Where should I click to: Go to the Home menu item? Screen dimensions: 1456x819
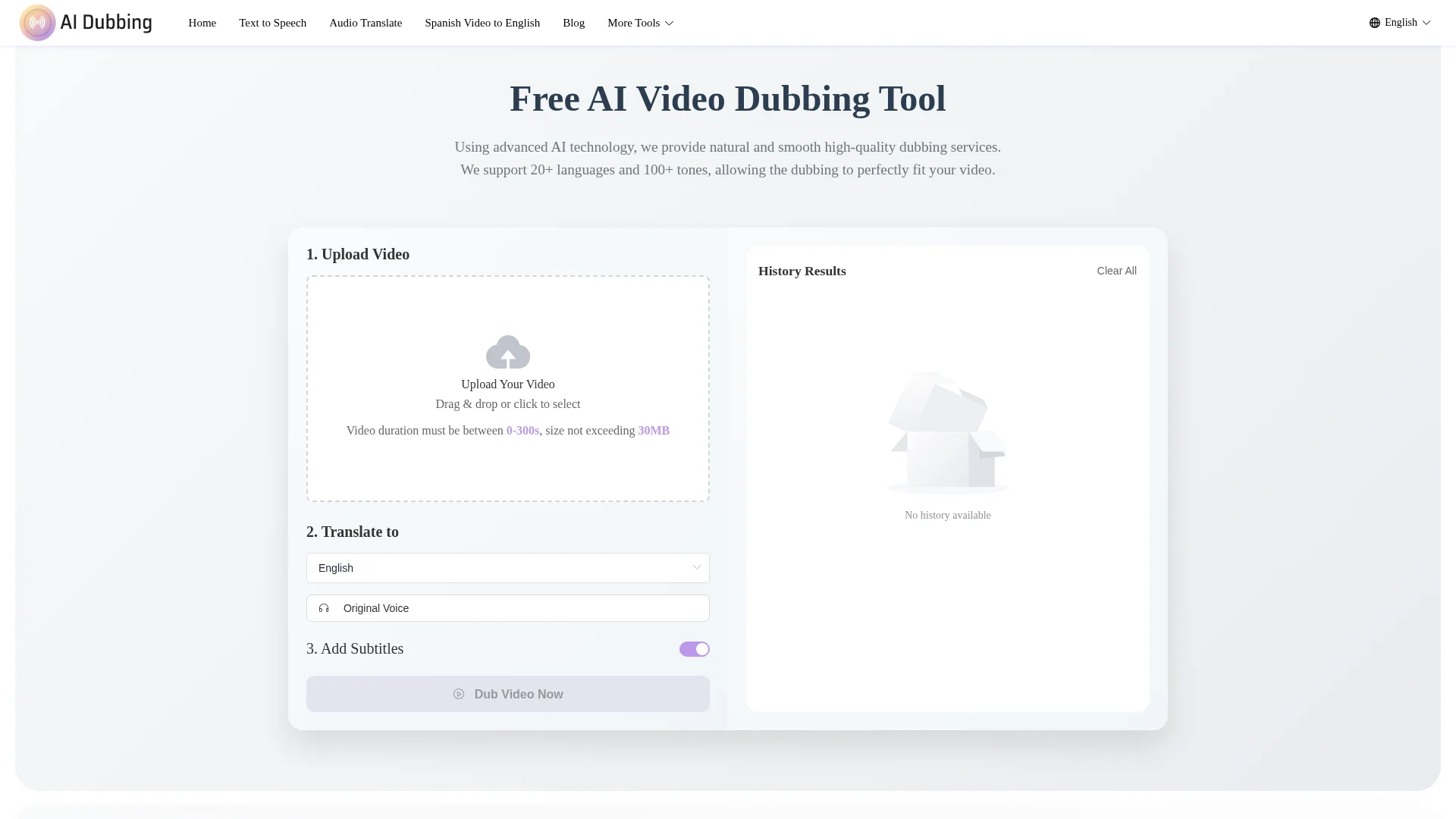point(202,23)
